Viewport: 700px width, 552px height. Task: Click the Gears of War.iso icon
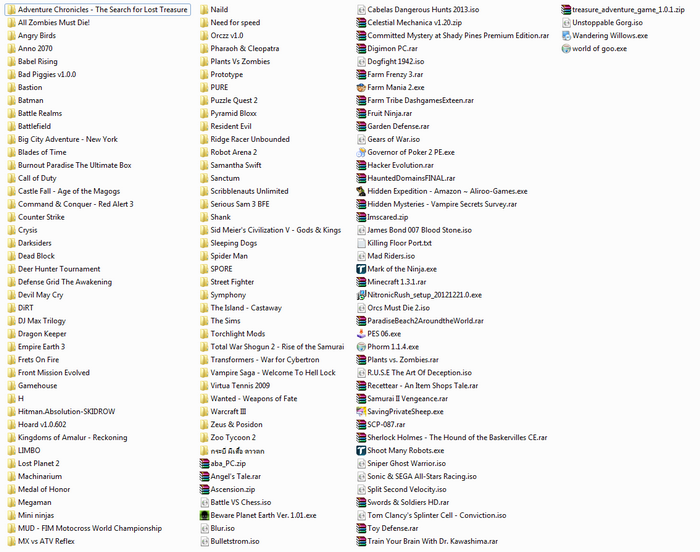[361, 139]
